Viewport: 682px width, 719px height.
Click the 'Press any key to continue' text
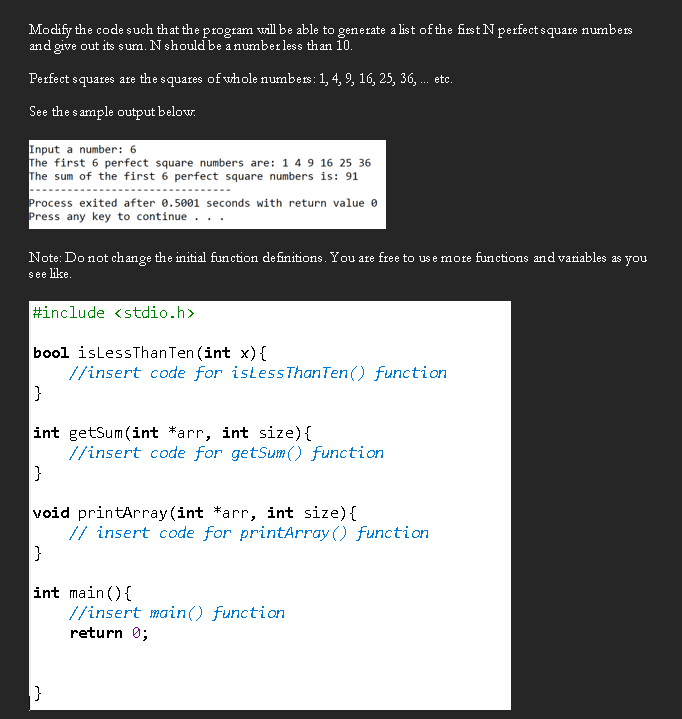[127, 216]
